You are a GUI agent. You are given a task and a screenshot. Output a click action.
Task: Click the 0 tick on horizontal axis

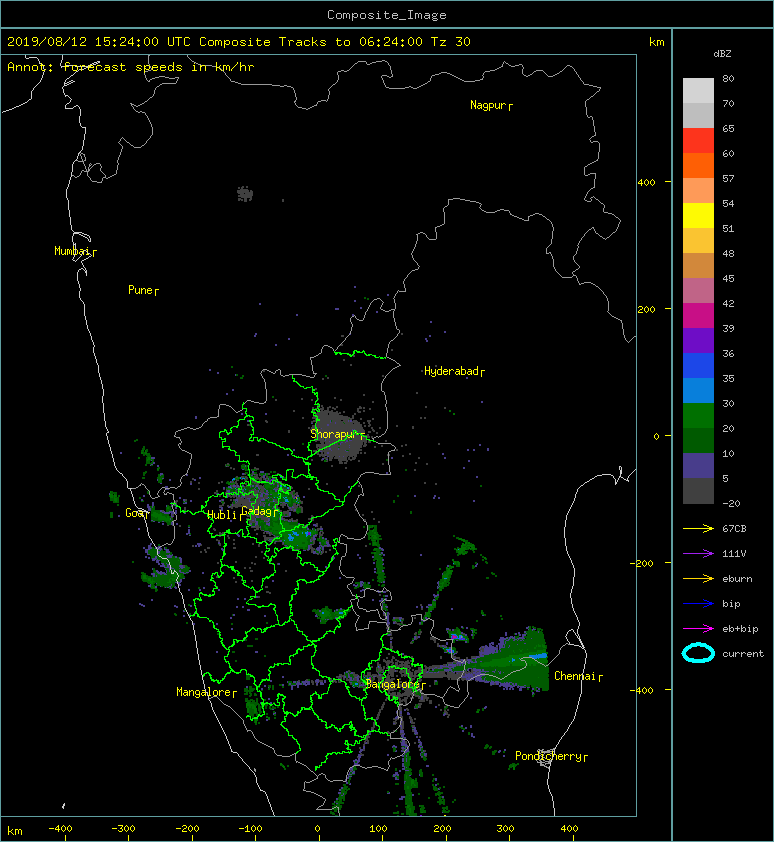tap(317, 829)
